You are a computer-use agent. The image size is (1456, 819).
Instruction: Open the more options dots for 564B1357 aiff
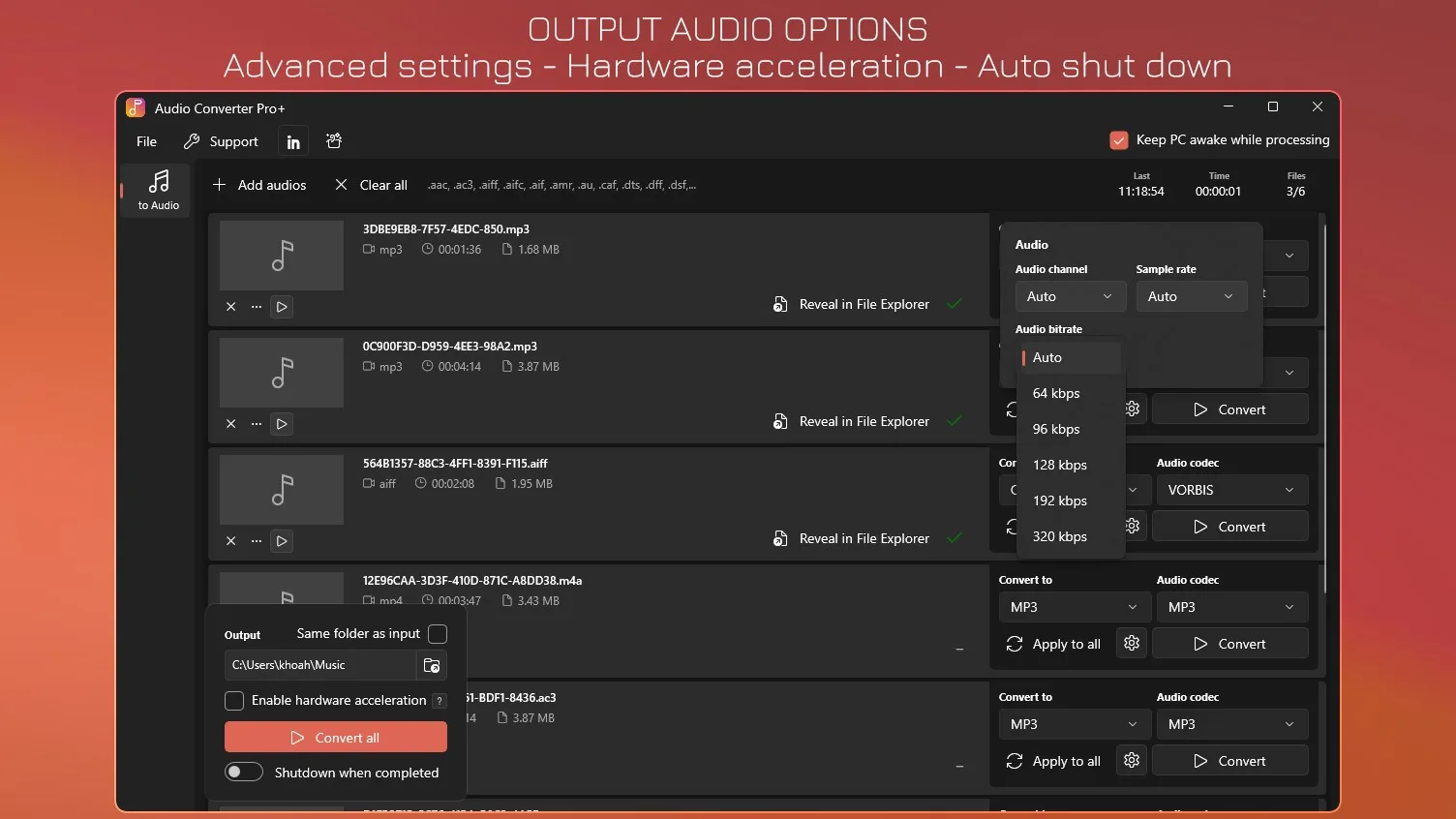(257, 541)
